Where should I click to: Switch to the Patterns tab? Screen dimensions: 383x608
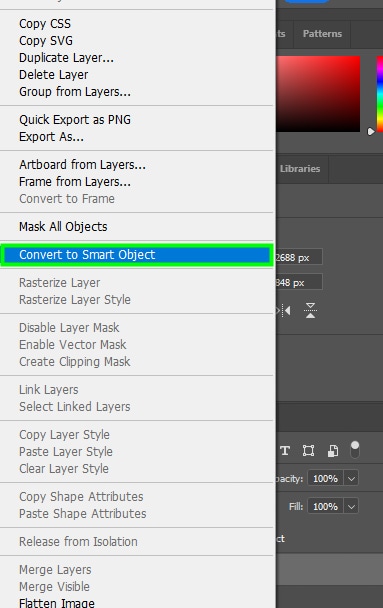[x=322, y=34]
